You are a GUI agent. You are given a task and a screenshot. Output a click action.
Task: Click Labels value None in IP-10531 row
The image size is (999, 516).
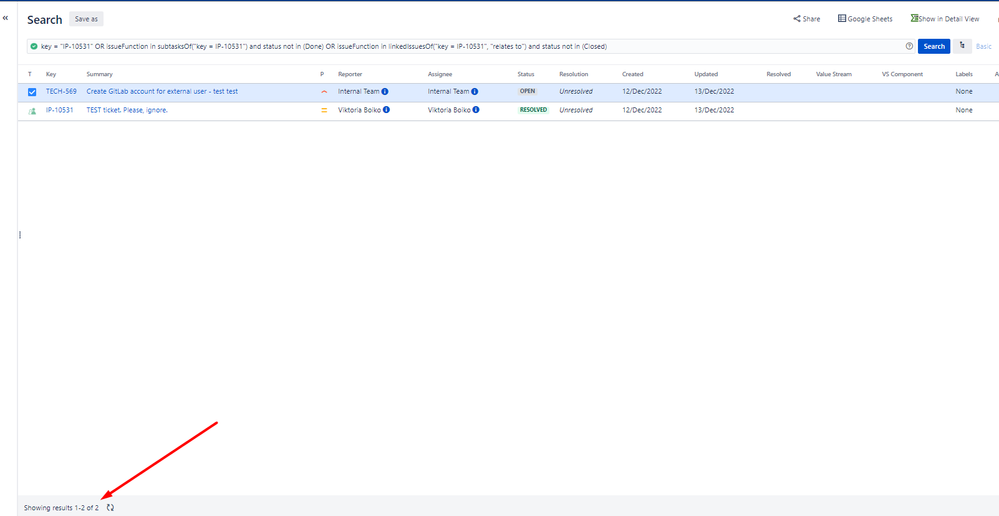tap(964, 110)
